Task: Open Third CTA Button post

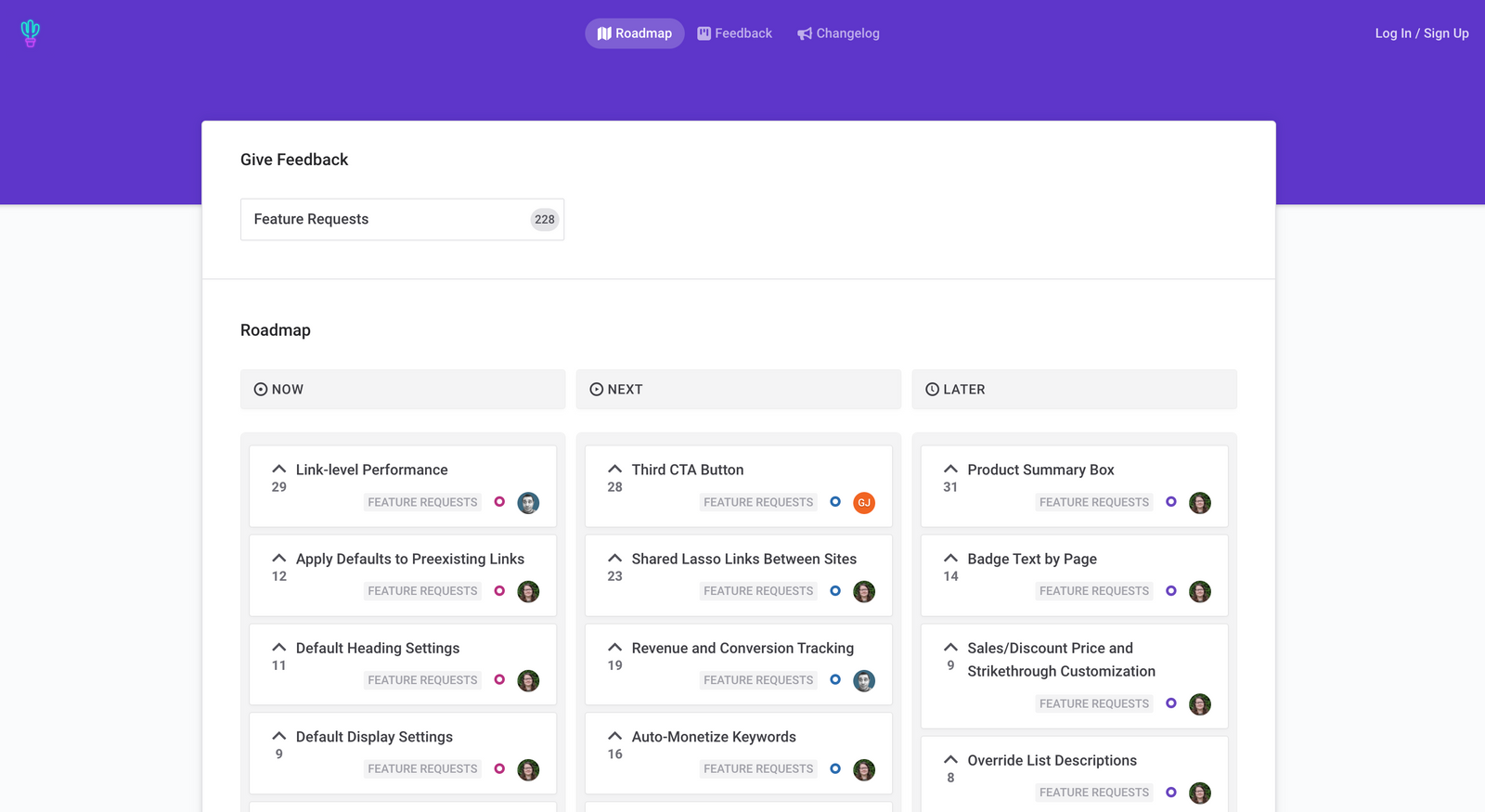Action: [688, 470]
